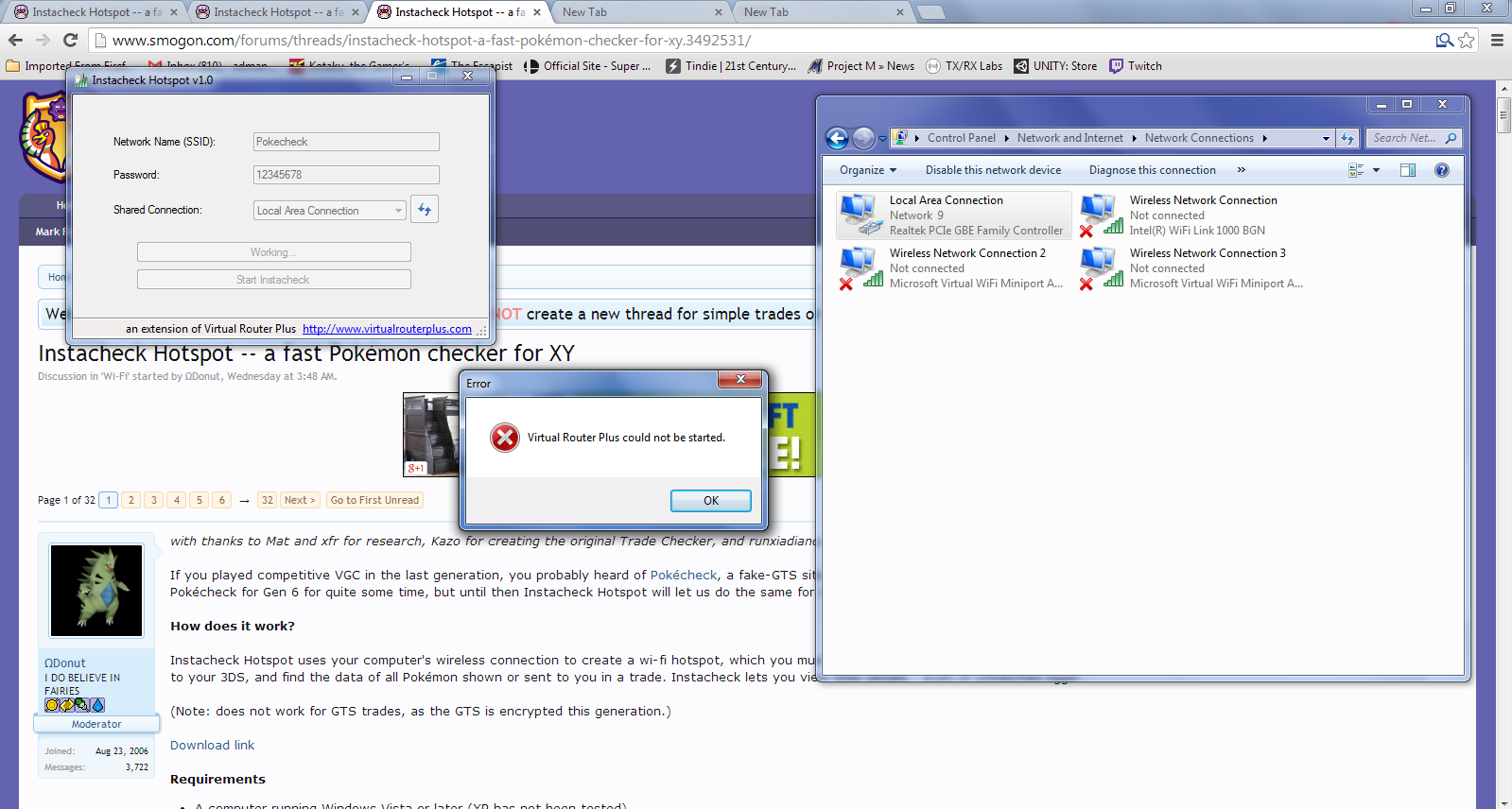Jump to page 32 of the thread
Image resolution: width=1512 pixels, height=809 pixels.
268,500
